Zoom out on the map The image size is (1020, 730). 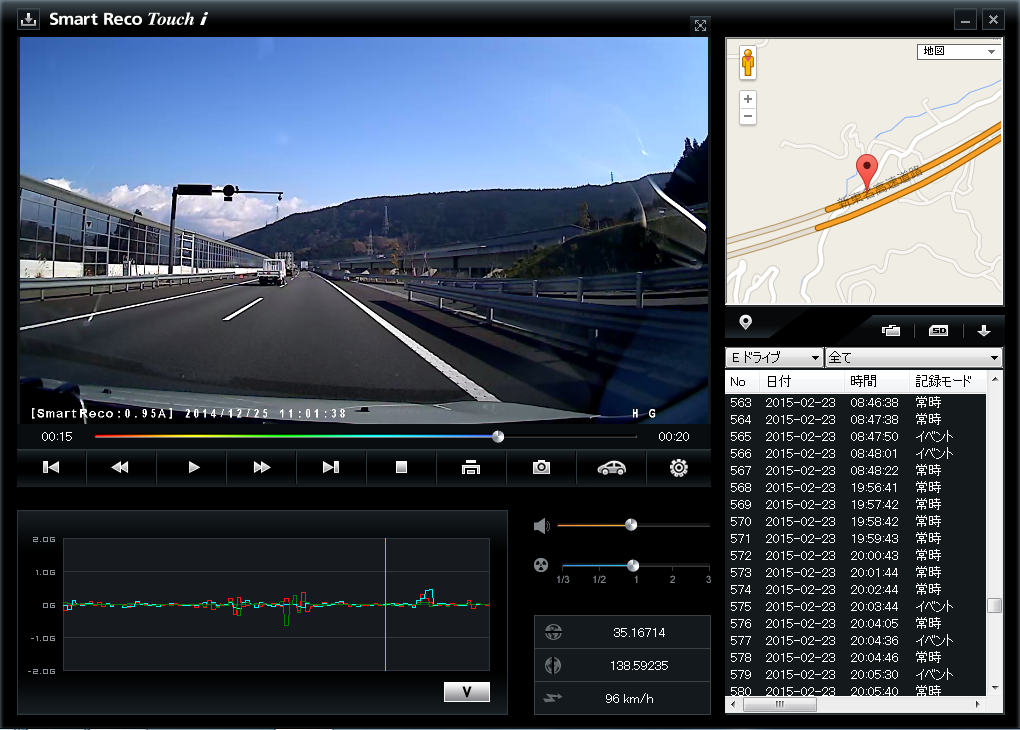[x=748, y=116]
